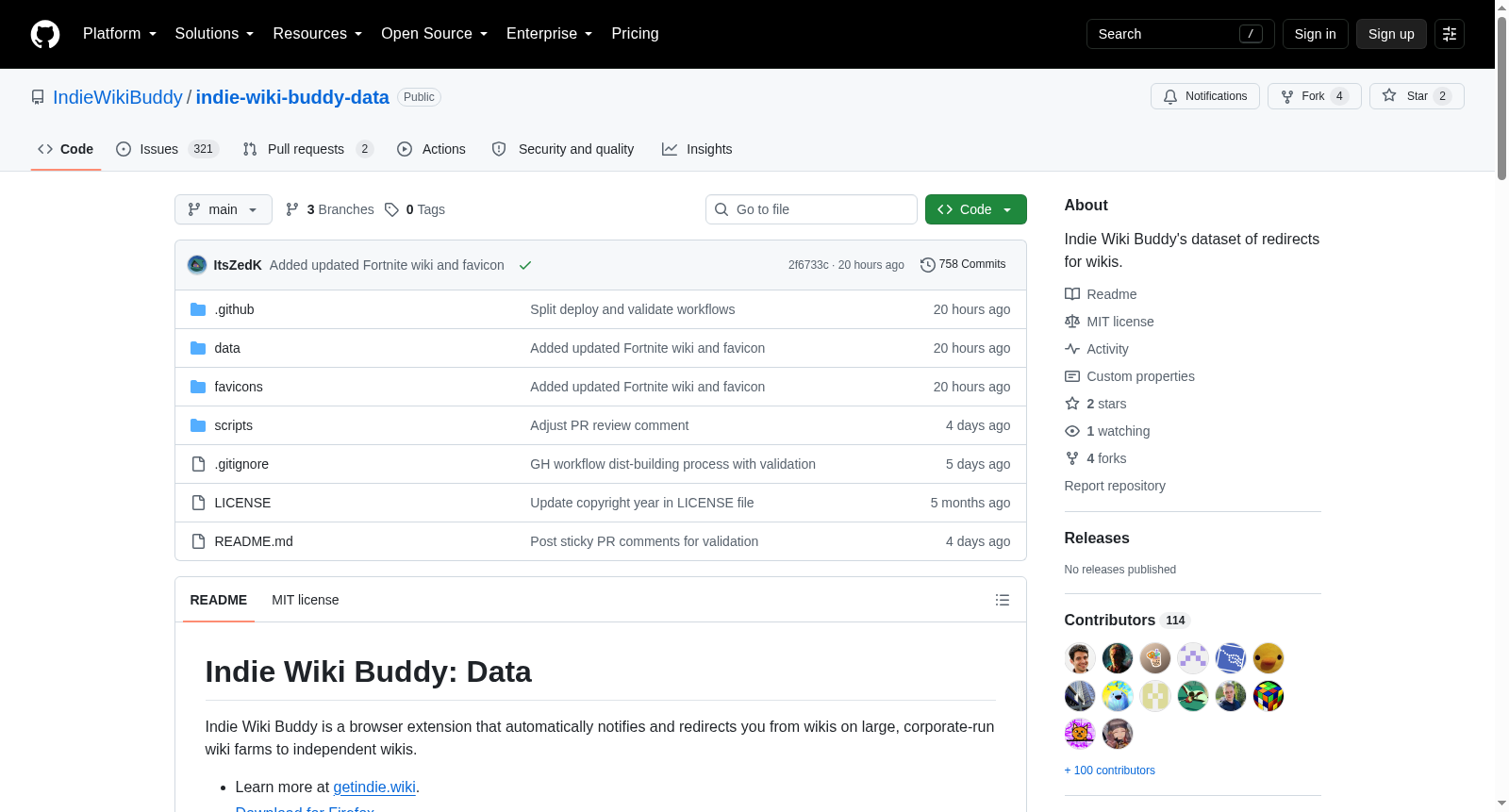Open the 'Adjust PR review comment' commit message
The height and width of the screenshot is (812, 1509).
tap(609, 425)
